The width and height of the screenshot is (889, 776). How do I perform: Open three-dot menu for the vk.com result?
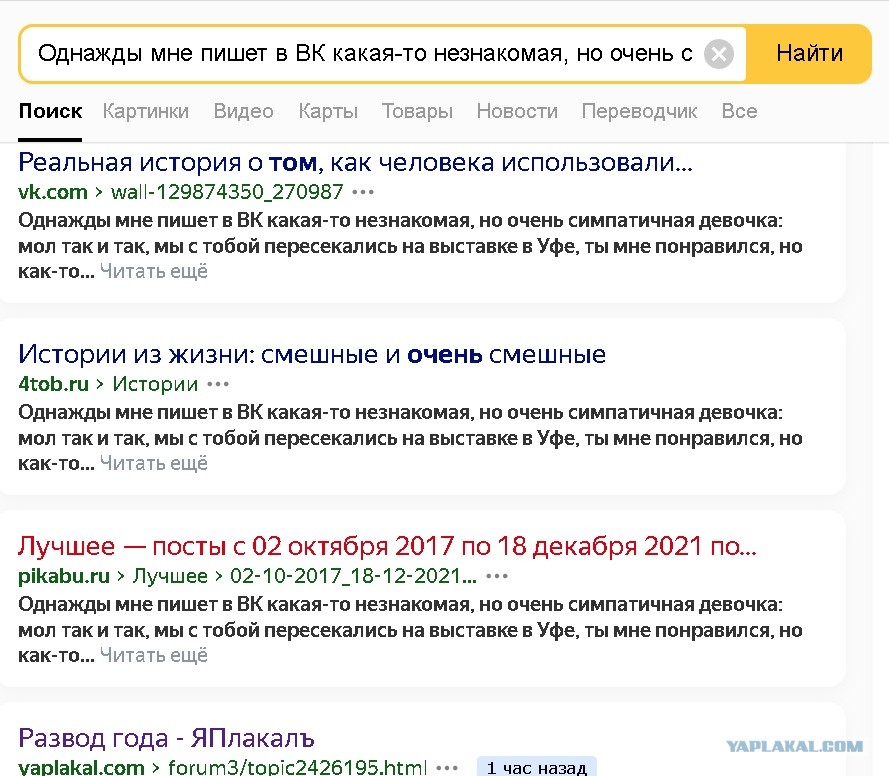363,192
